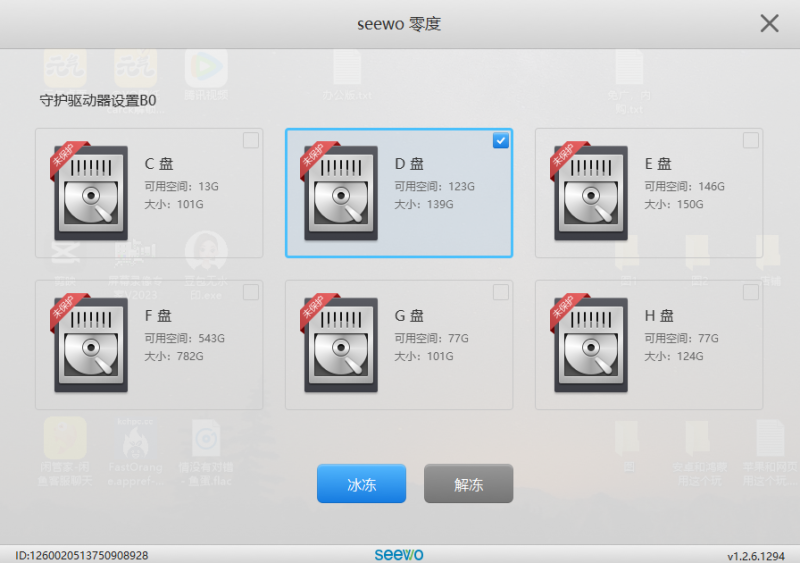Close the seewo 零度 window
The height and width of the screenshot is (563, 800).
tap(769, 23)
